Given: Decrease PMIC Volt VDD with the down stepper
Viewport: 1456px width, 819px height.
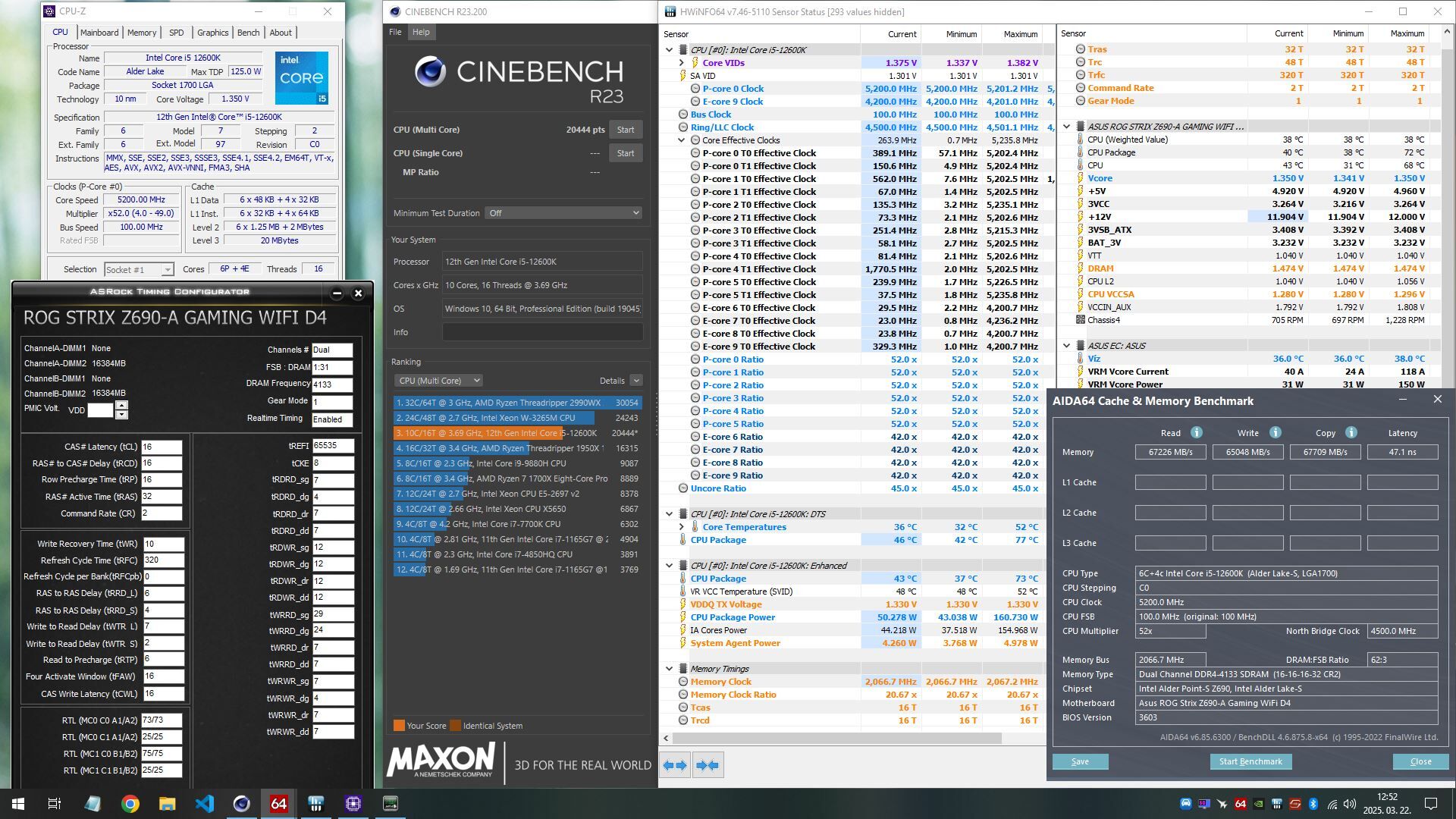Looking at the screenshot, I should pos(121,415).
